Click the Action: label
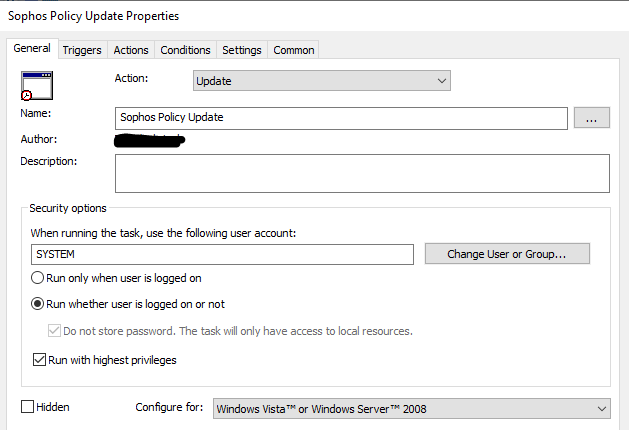 (x=131, y=78)
